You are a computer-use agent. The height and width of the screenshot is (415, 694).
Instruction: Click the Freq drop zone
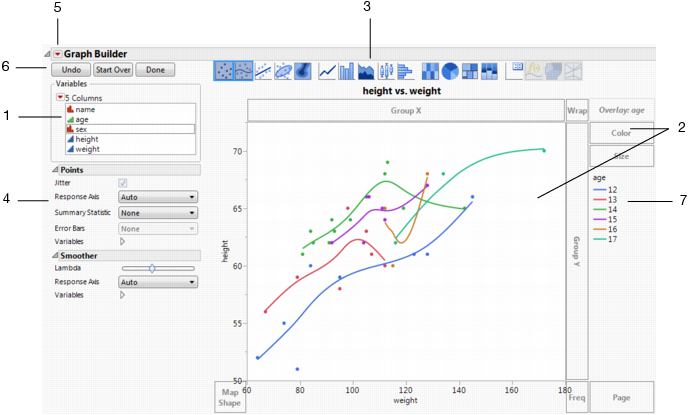[x=577, y=397]
